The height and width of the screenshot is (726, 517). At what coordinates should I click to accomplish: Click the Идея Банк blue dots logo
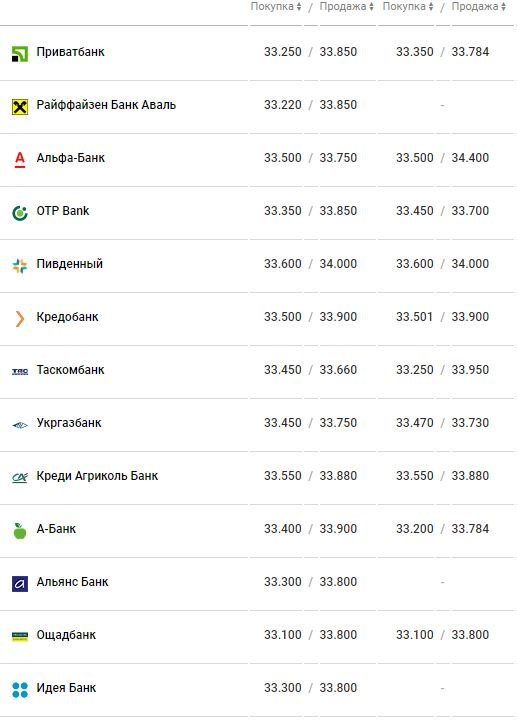[x=20, y=690]
